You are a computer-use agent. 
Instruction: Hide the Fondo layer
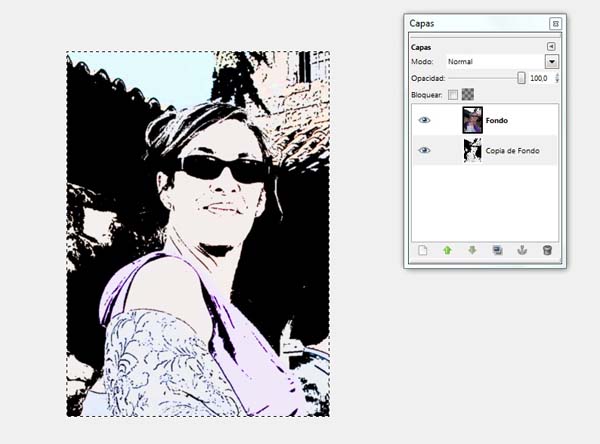coord(424,120)
